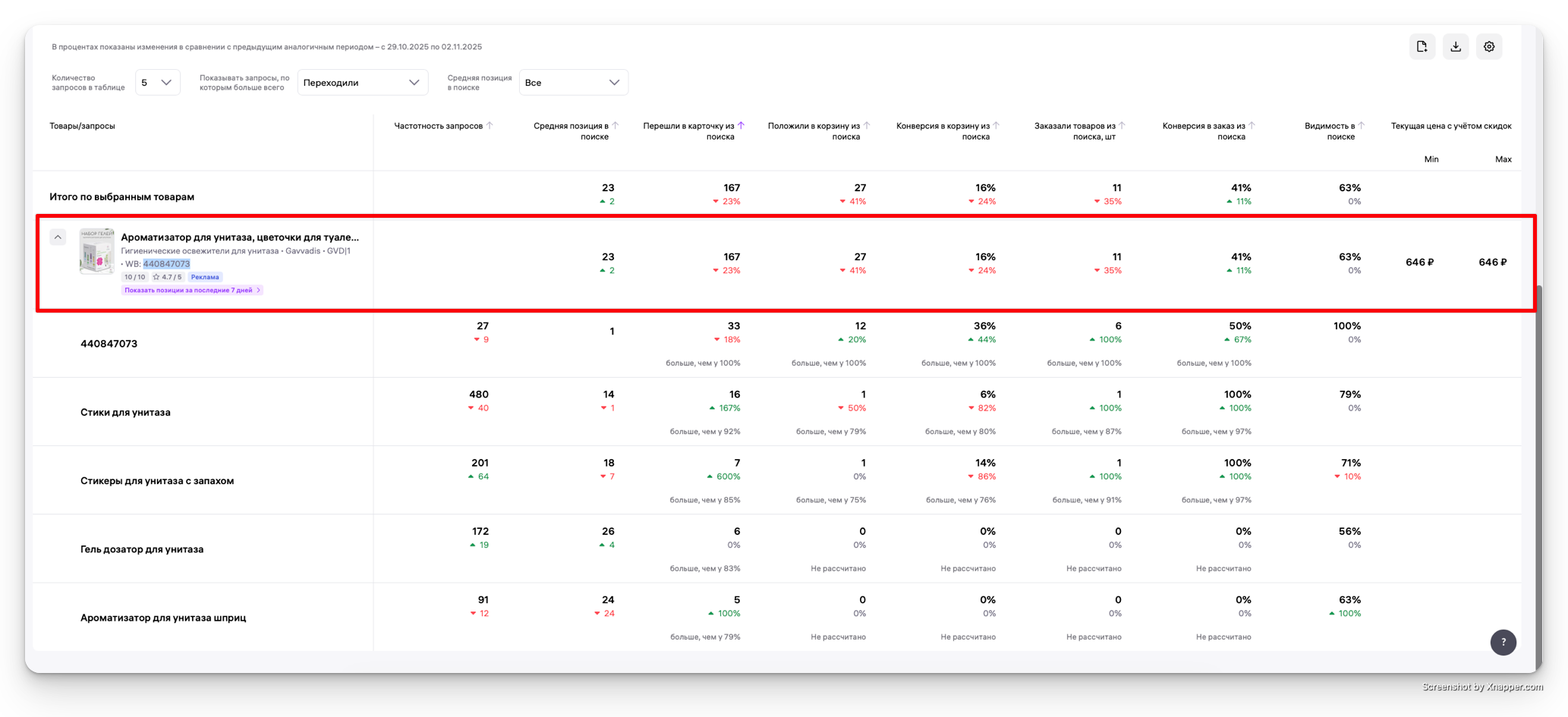Download the table via download icon
The height and width of the screenshot is (717, 1568).
pyautogui.click(x=1456, y=47)
